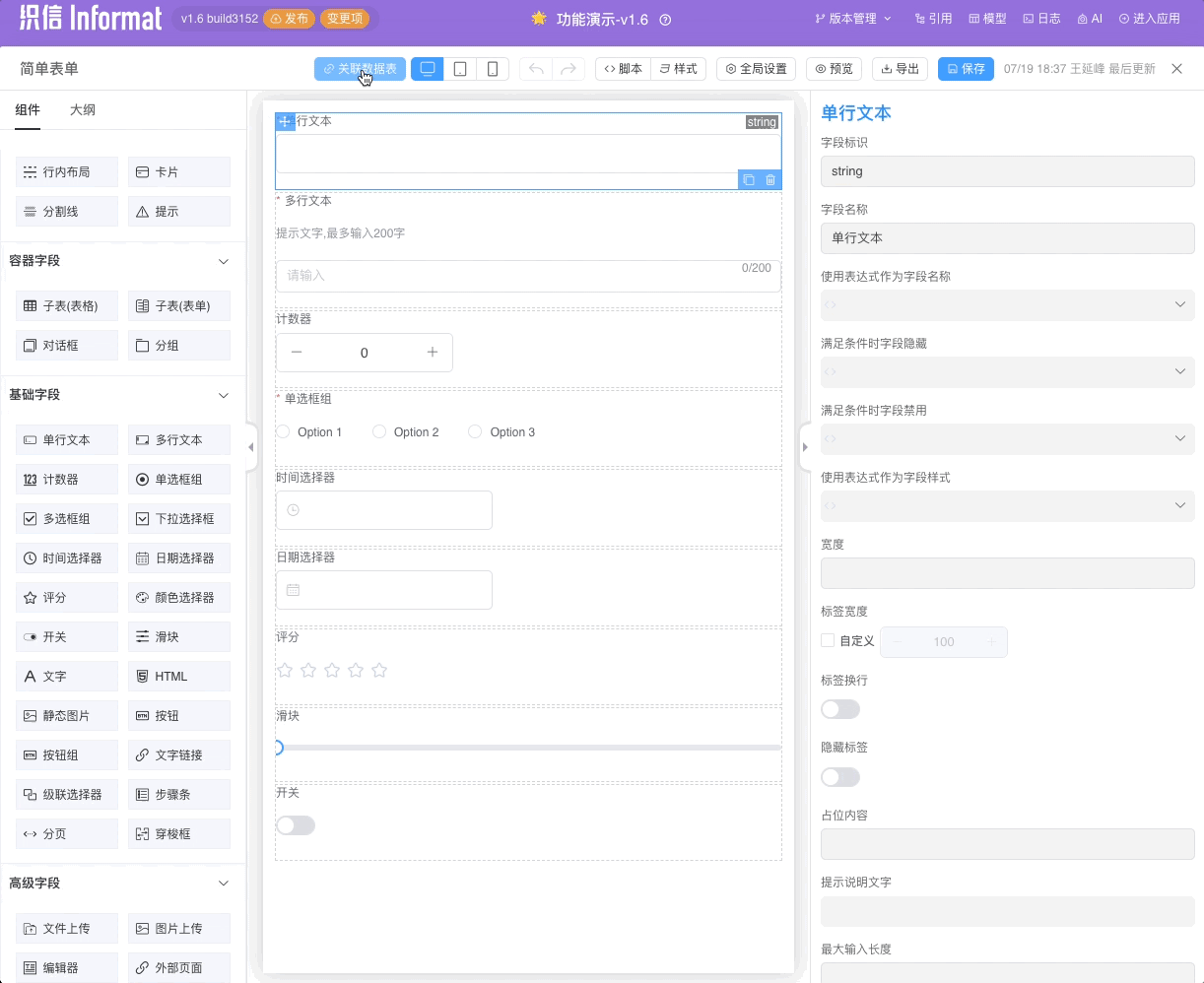Open 全局设置 (global settings)
The height and width of the screenshot is (983, 1204).
(x=758, y=68)
